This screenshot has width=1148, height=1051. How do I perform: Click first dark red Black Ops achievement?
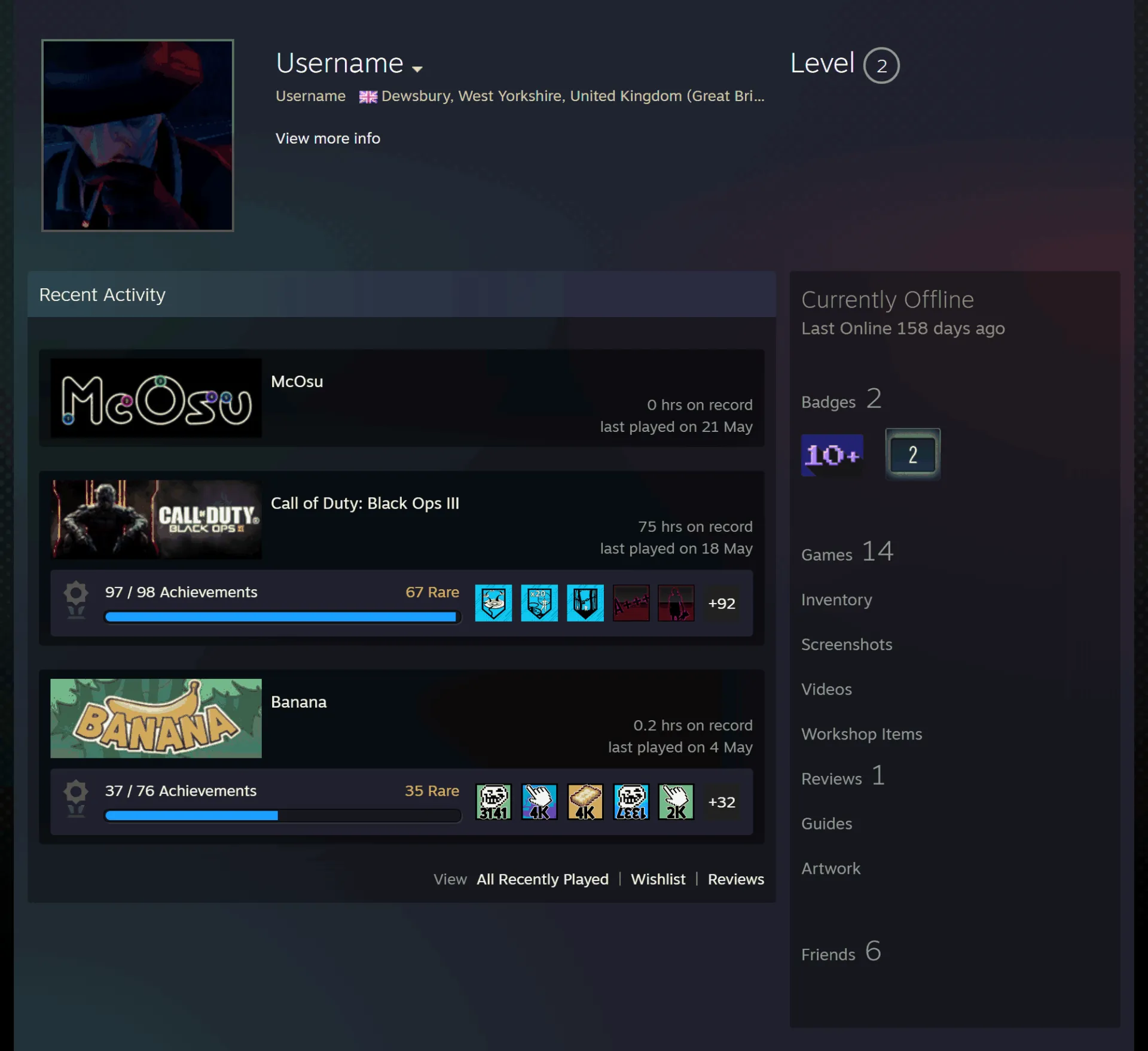(631, 603)
